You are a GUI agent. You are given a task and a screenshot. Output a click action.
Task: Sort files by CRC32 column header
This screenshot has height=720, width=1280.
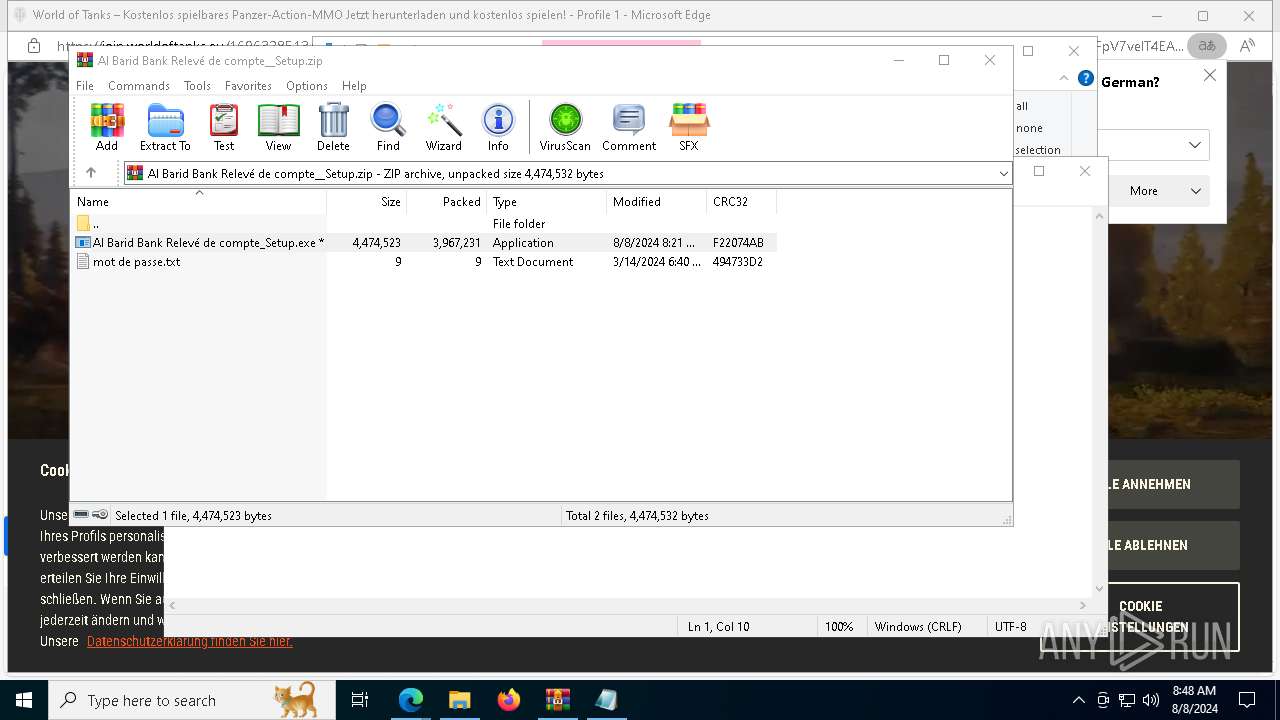pyautogui.click(x=742, y=202)
